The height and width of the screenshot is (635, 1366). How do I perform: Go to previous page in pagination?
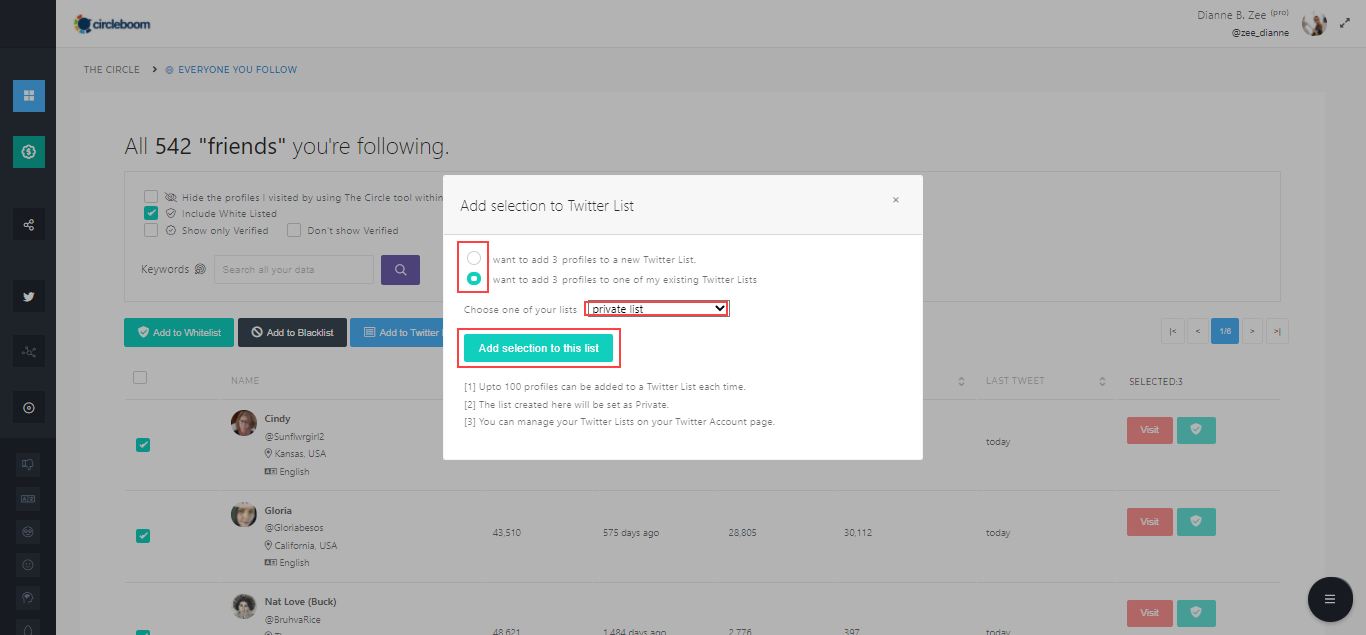click(1198, 332)
